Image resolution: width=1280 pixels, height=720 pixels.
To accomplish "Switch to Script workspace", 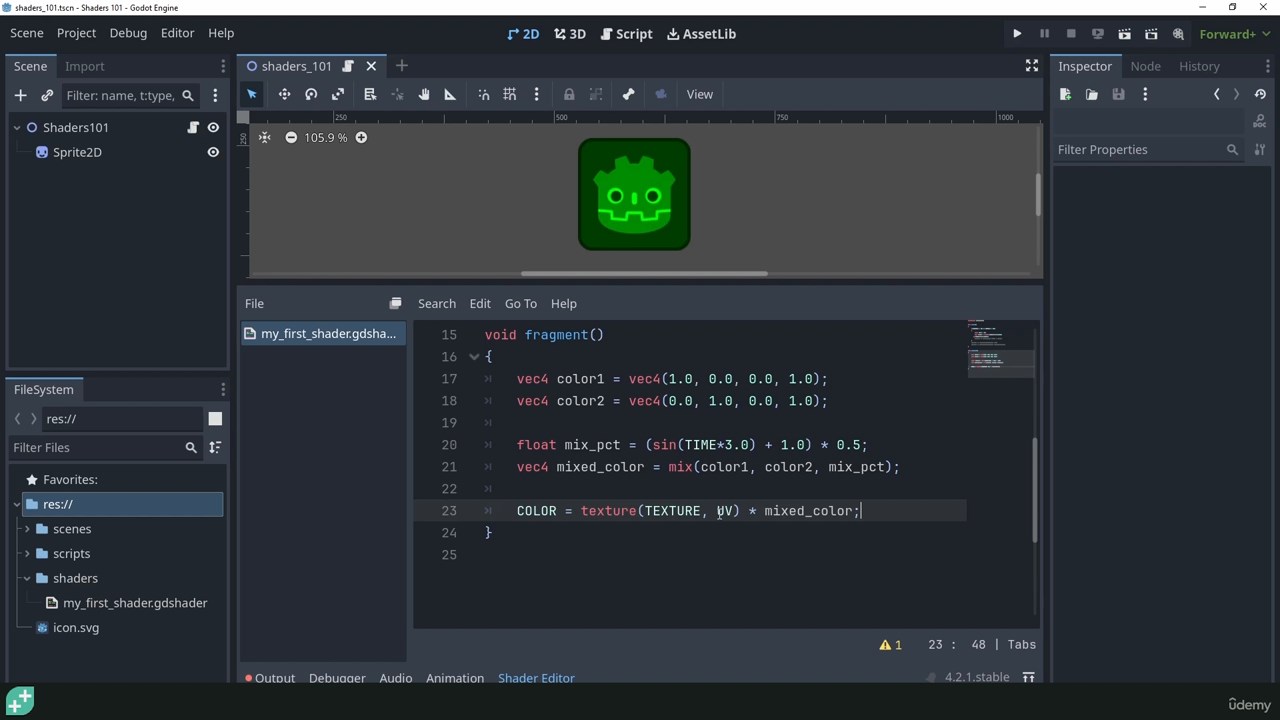I will coord(626,34).
